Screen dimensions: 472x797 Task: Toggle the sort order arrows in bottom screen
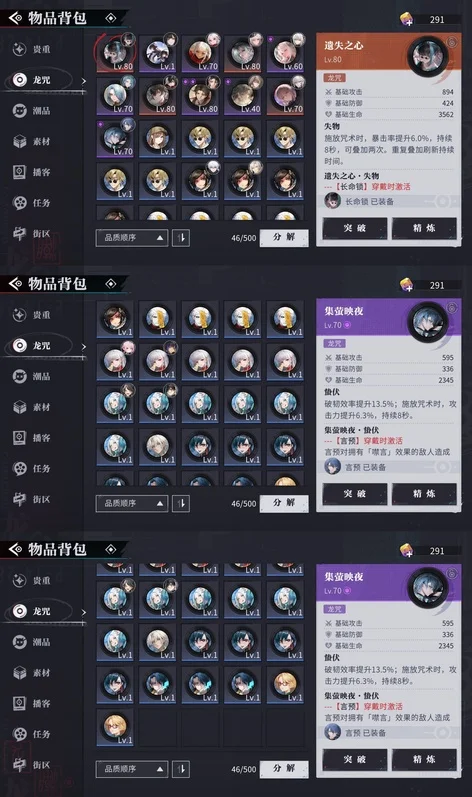[x=181, y=769]
